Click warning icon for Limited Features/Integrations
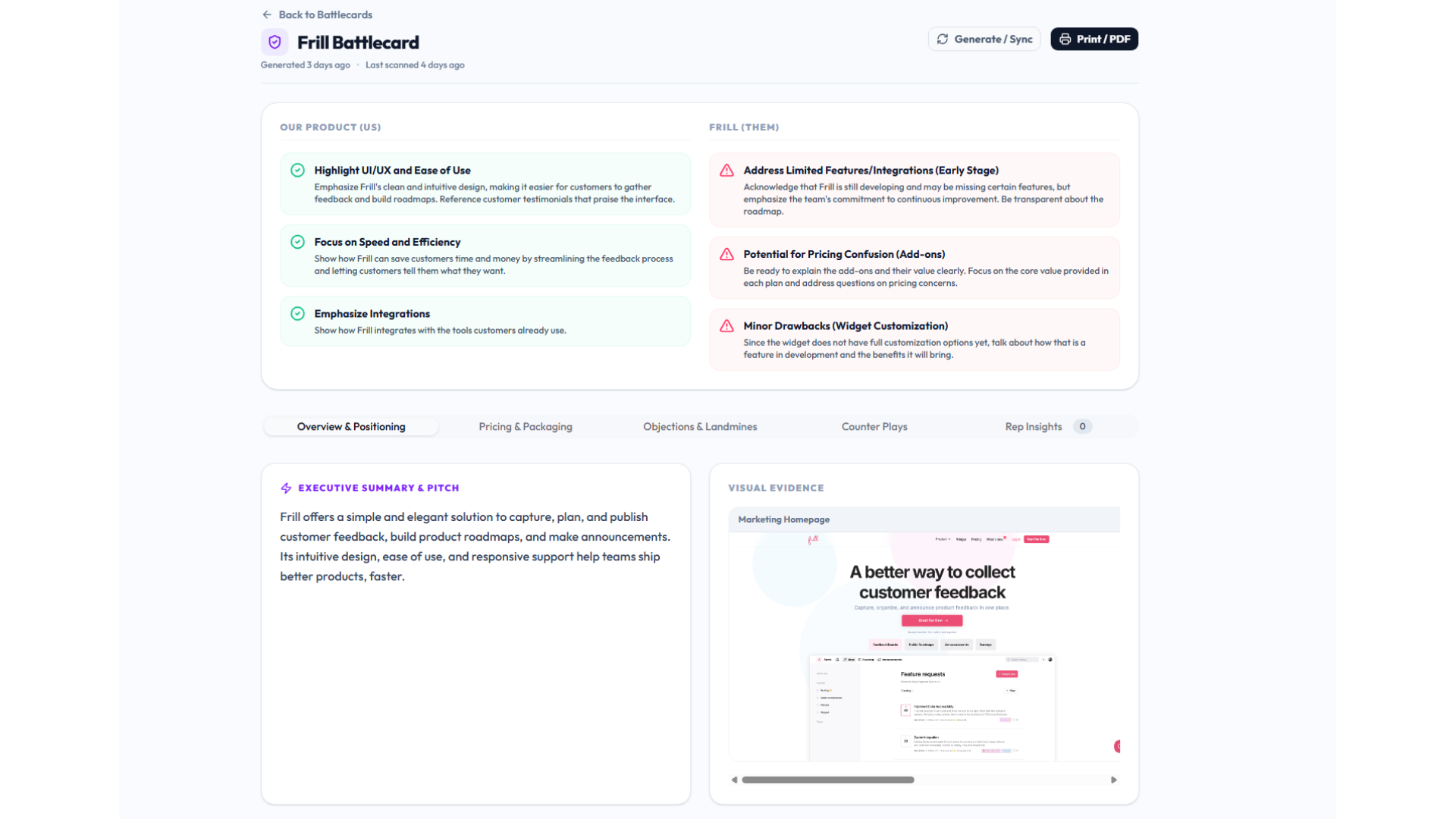1456x819 pixels. click(726, 171)
